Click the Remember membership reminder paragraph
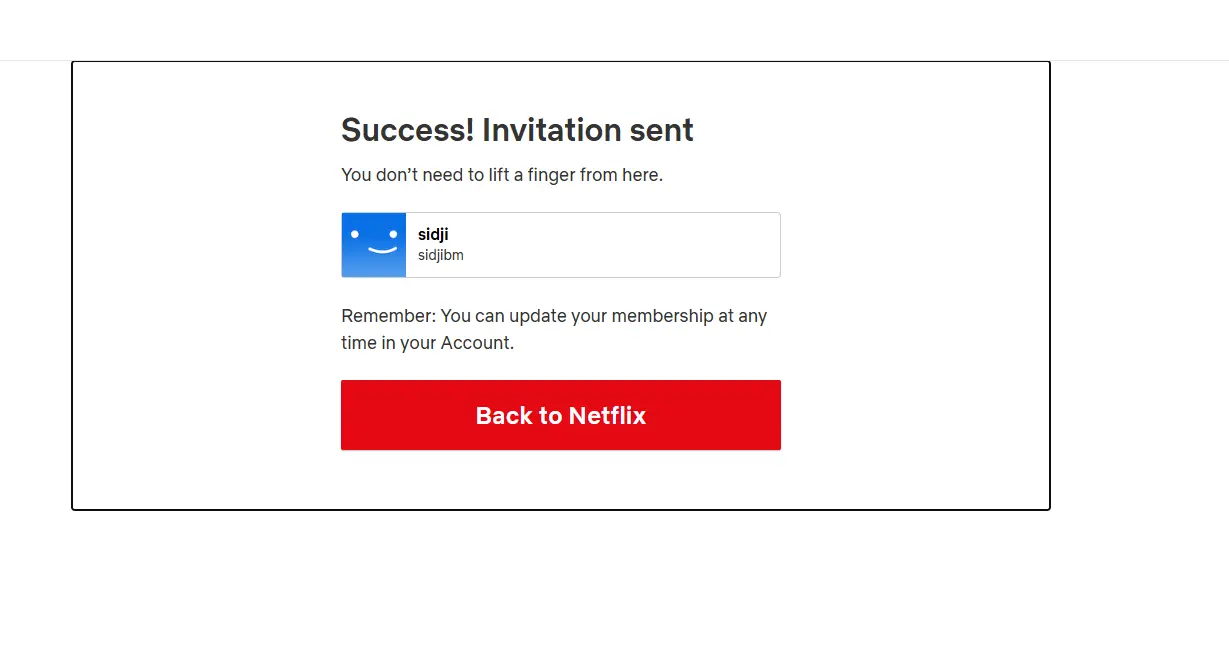Screen dimensions: 1229x666 coord(554,329)
